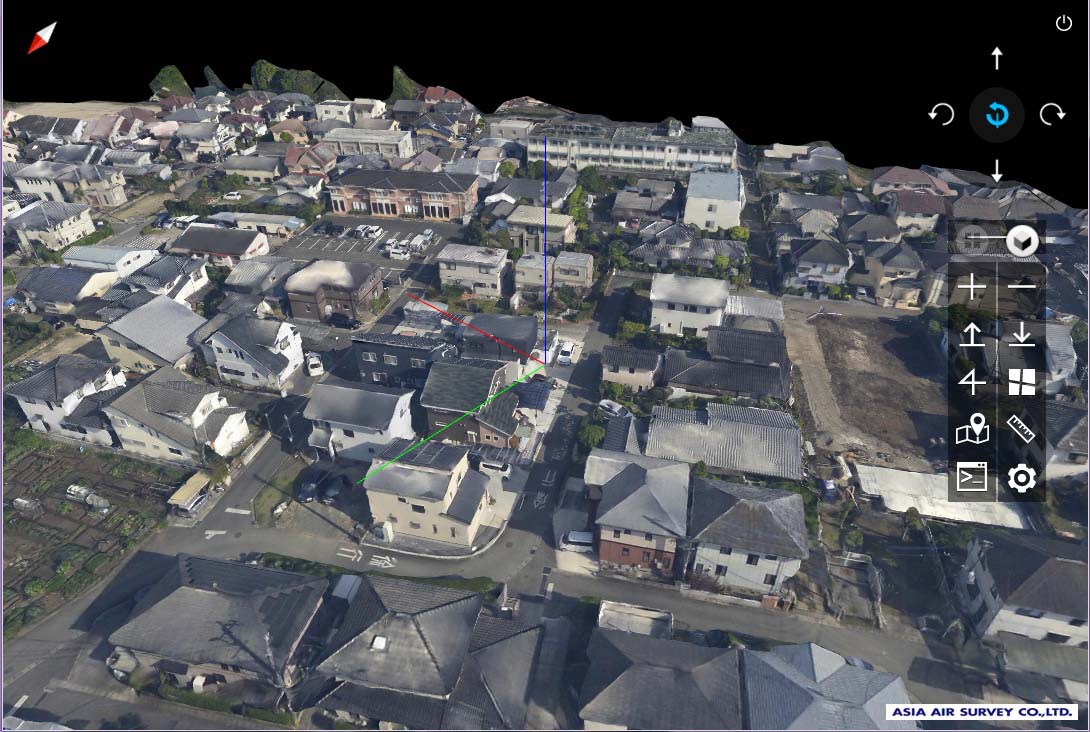The width and height of the screenshot is (1090, 732).
Task: Click the blue reset rotation button
Action: coord(997,115)
